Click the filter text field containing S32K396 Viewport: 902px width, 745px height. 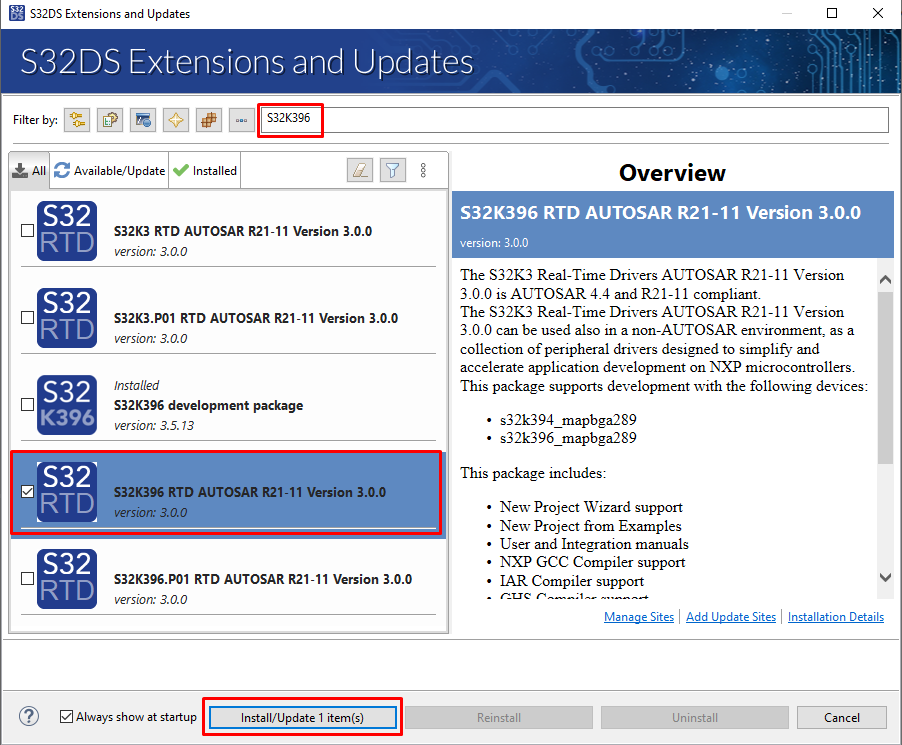(x=574, y=120)
